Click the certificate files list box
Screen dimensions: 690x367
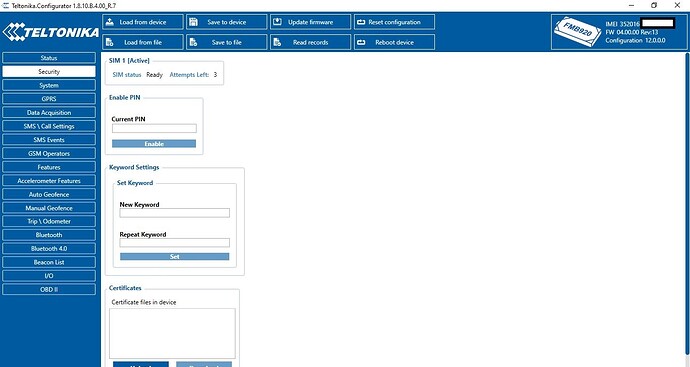pyautogui.click(x=172, y=334)
